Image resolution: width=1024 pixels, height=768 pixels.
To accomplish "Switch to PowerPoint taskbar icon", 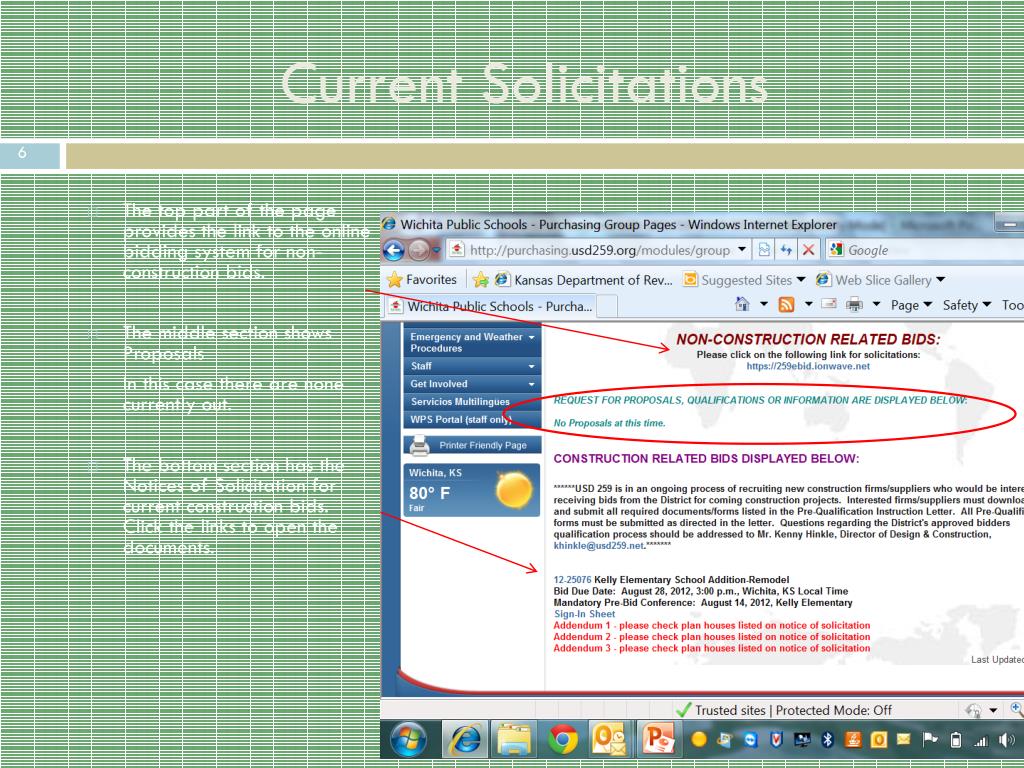I will pyautogui.click(x=659, y=739).
